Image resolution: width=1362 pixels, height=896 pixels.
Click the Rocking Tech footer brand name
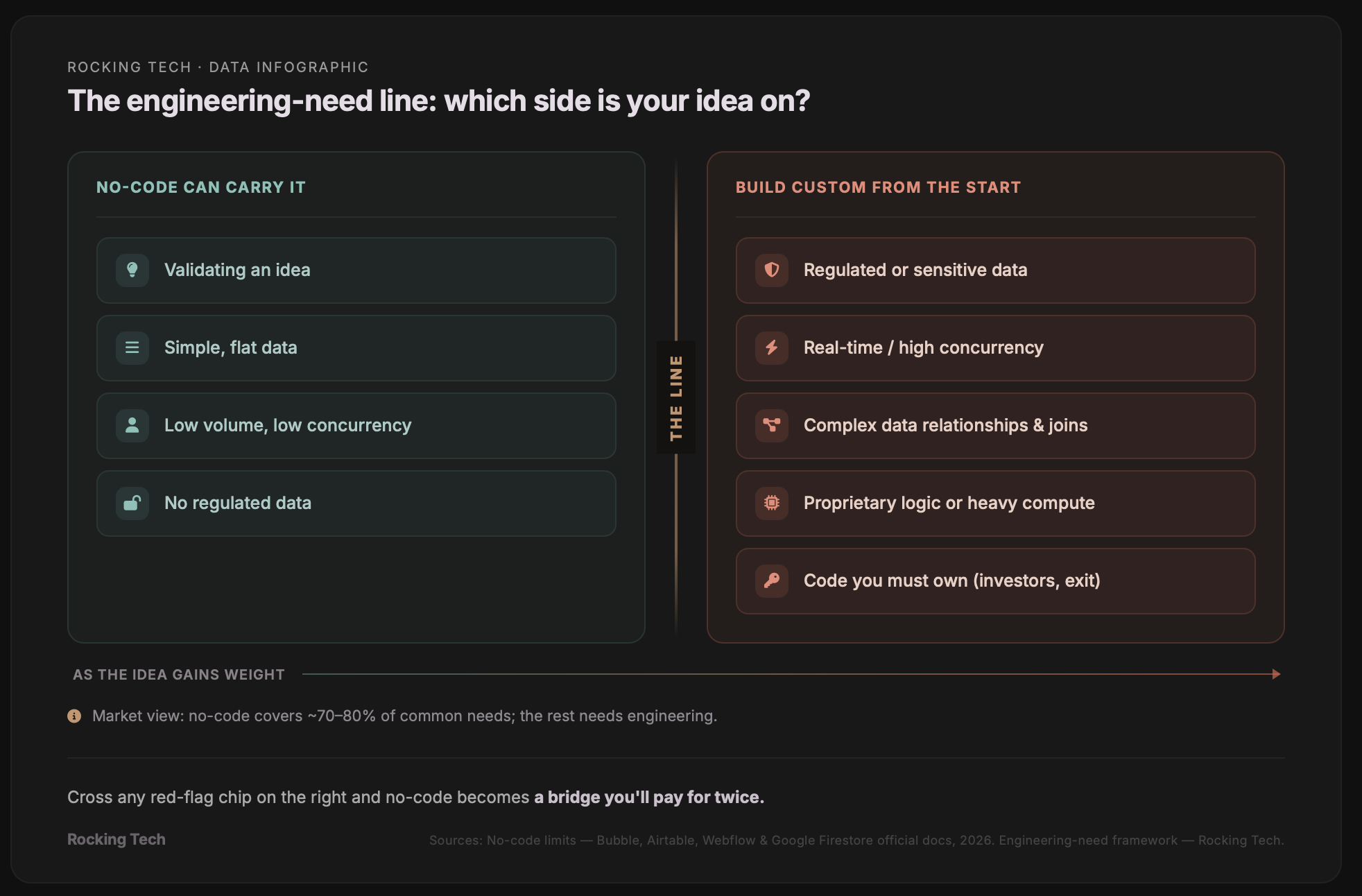117,839
